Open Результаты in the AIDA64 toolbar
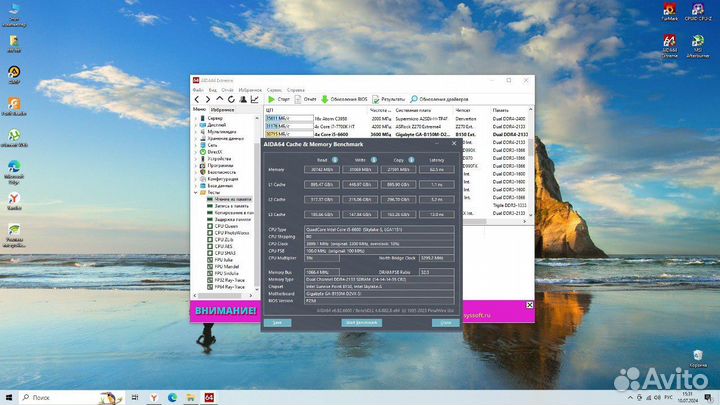Viewport: 720px width, 405px height. (388, 99)
